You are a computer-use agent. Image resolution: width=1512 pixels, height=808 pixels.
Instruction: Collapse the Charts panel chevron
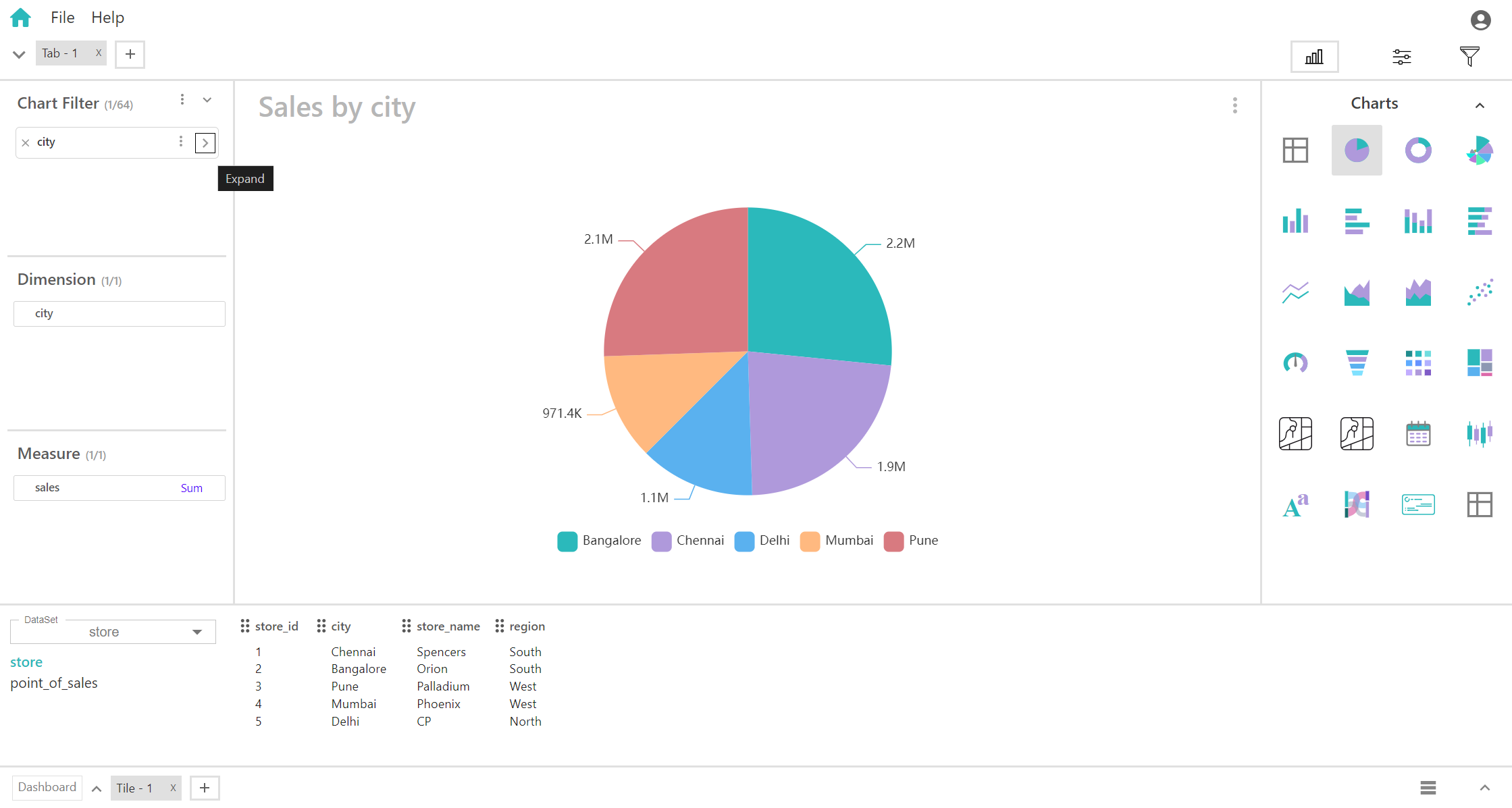pos(1480,105)
